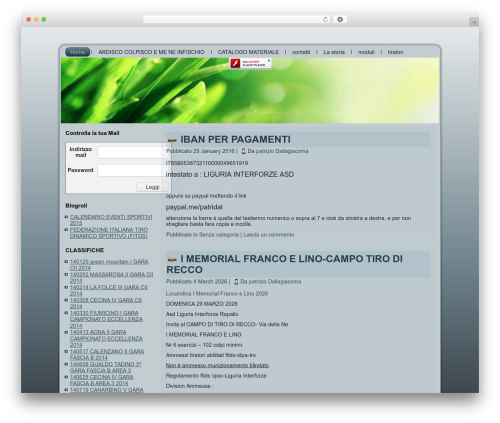Open ARDISCO COLPISCO E ME NE INFISCHIO page

[151, 52]
